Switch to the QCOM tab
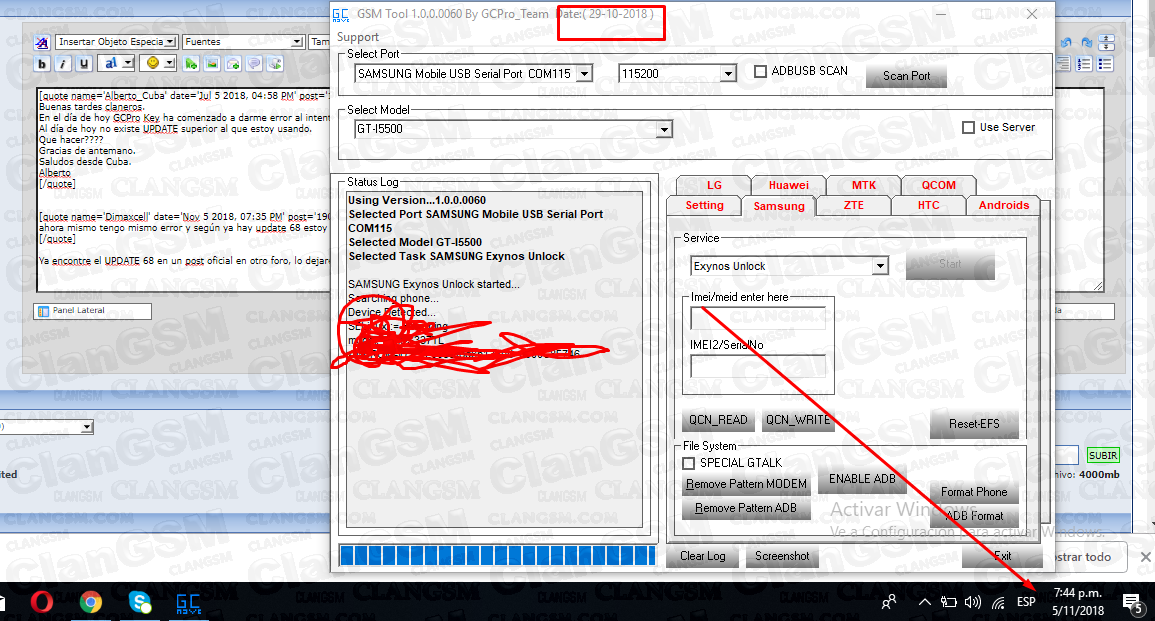This screenshot has width=1155, height=621. point(938,185)
